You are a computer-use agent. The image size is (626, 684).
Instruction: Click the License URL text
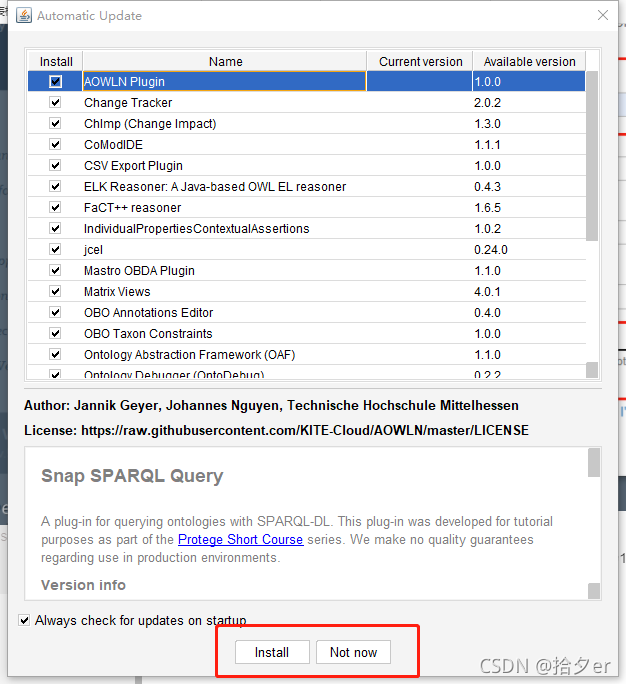[304, 430]
